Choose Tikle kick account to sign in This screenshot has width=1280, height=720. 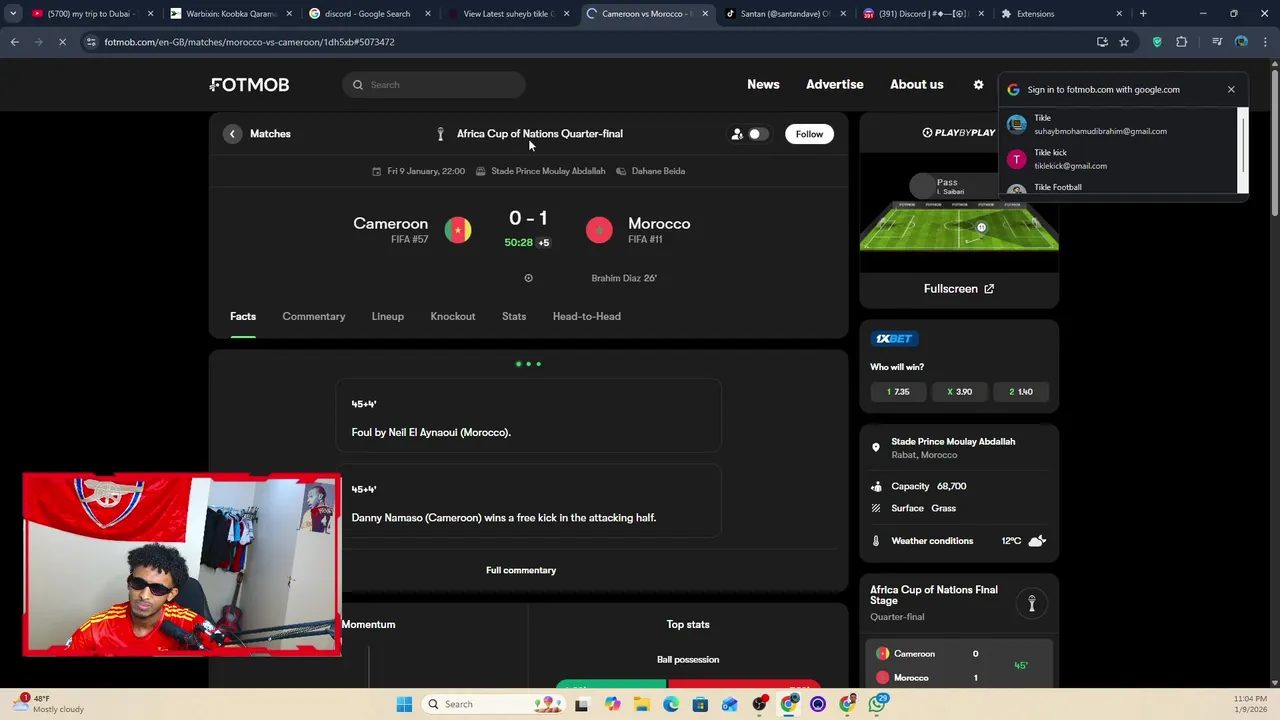click(1118, 159)
